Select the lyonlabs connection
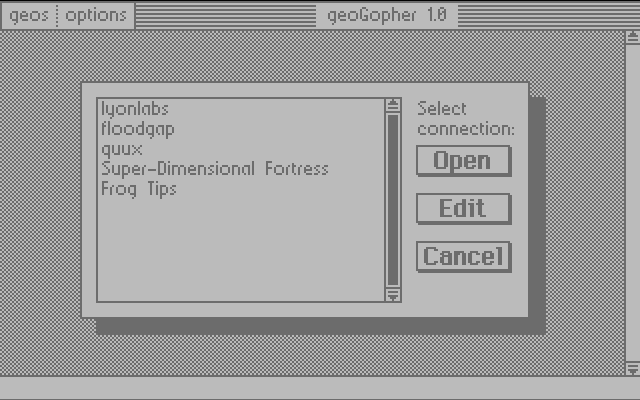 [x=135, y=109]
